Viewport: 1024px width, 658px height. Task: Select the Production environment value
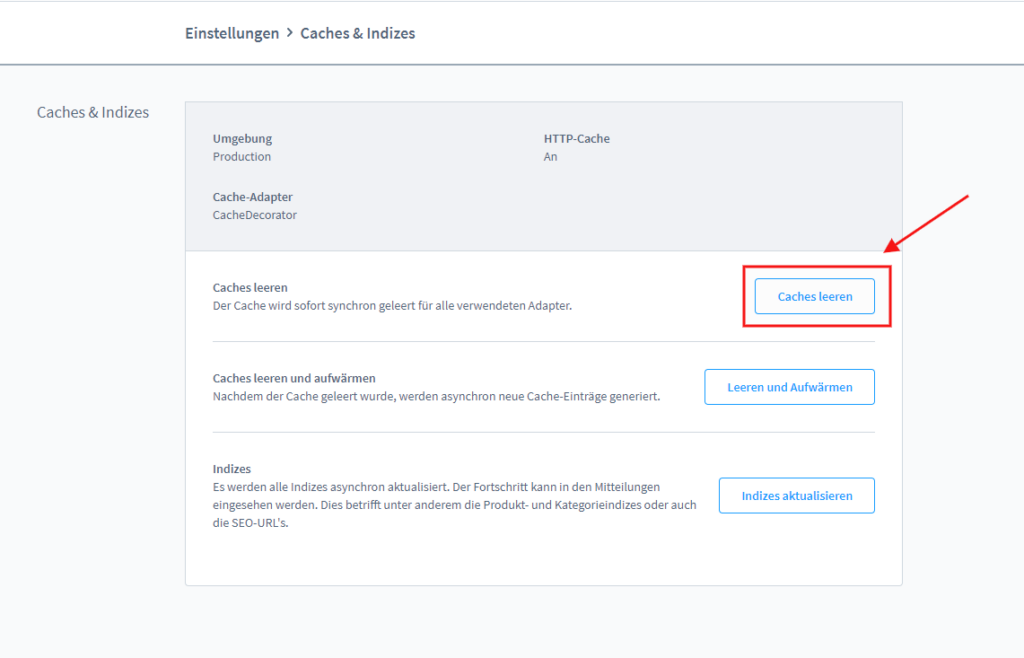(x=242, y=157)
